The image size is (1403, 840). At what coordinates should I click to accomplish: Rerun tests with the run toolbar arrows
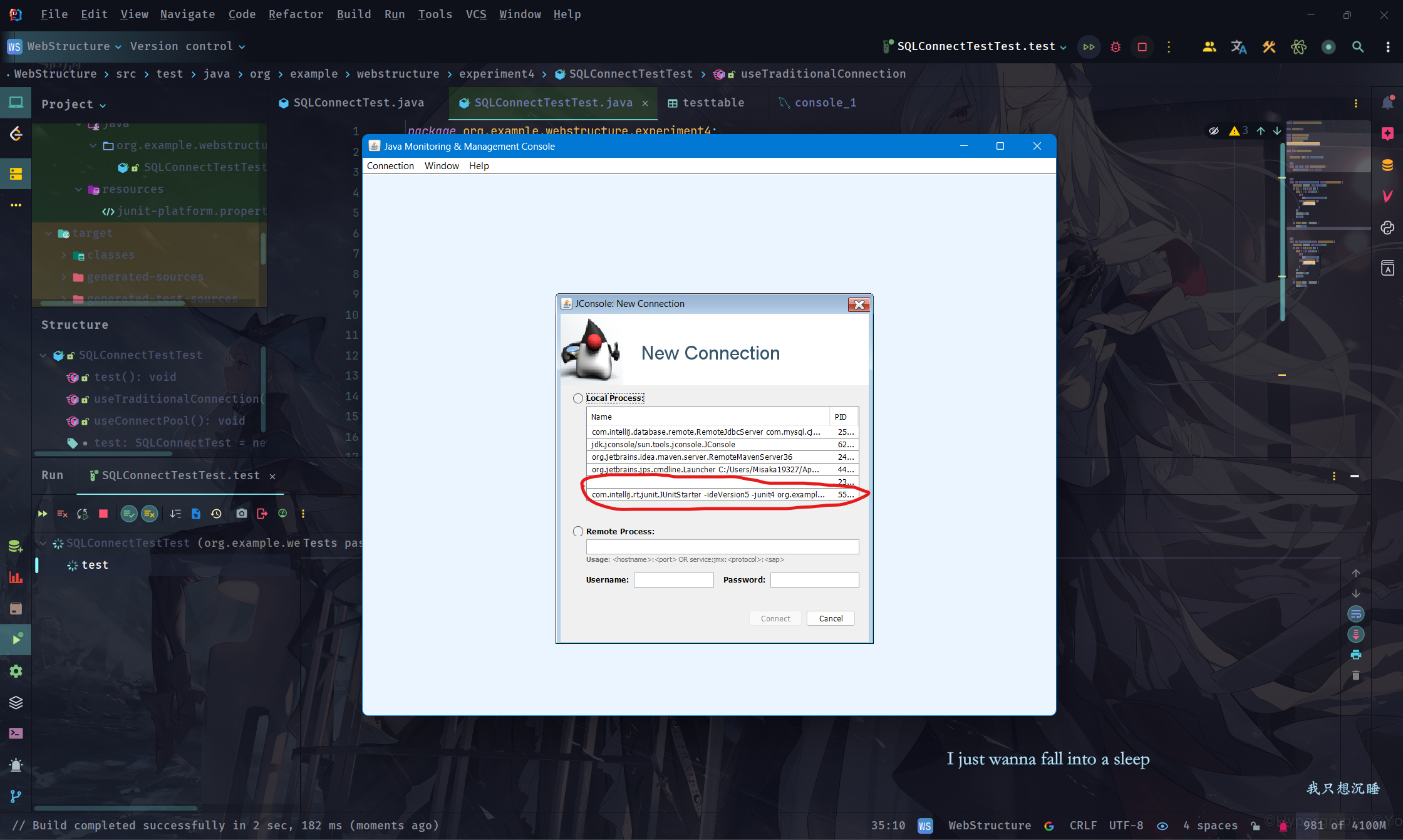[42, 514]
